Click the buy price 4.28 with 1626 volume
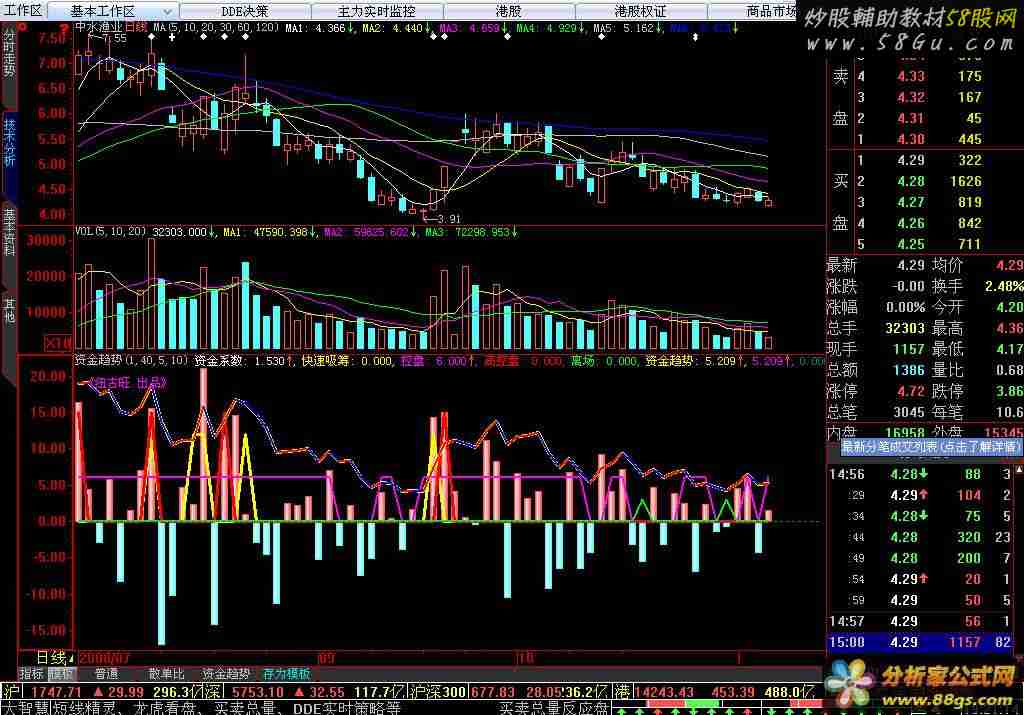This screenshot has width=1024, height=715. (924, 181)
